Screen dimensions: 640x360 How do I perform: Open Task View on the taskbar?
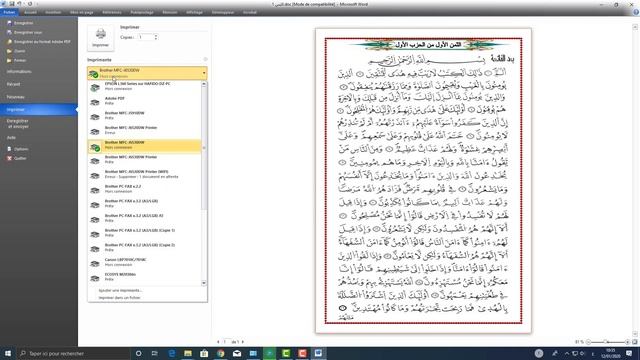pyautogui.click(x=155, y=353)
